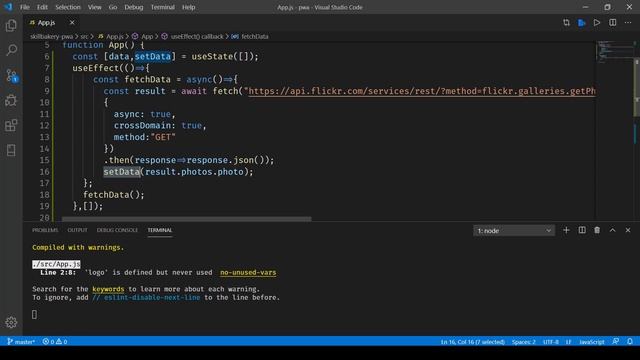Open the Terminal menu

tap(162, 7)
